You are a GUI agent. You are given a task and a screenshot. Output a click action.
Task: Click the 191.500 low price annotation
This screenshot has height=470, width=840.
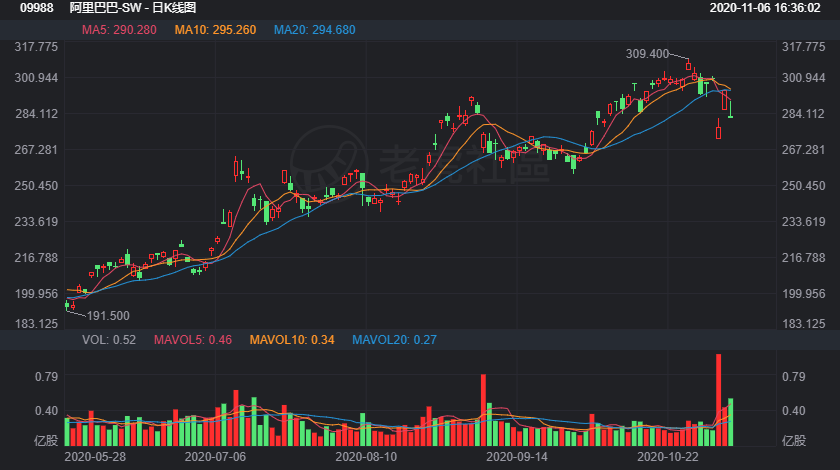point(108,316)
